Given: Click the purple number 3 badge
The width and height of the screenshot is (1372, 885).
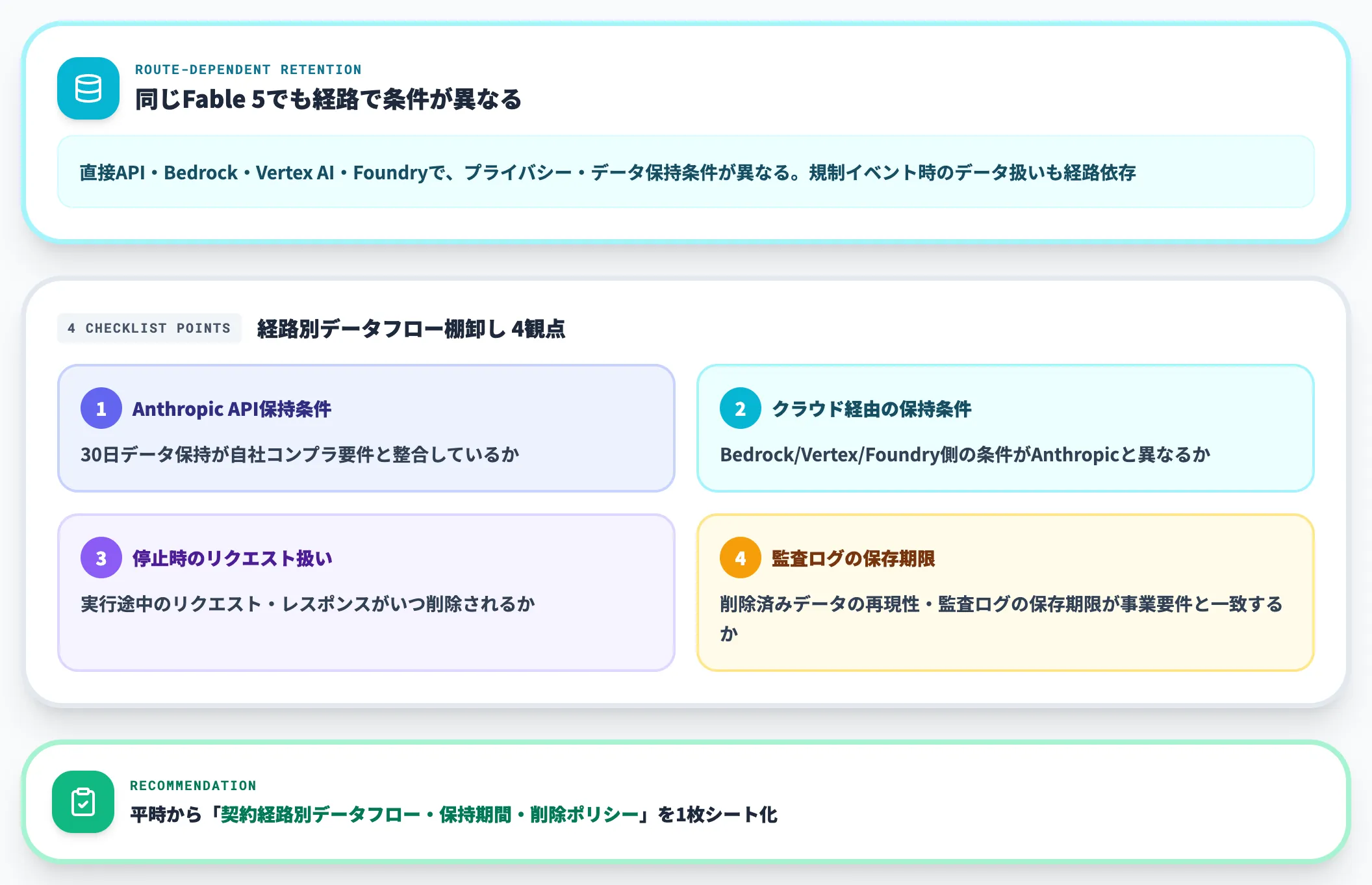Looking at the screenshot, I should pos(101,558).
